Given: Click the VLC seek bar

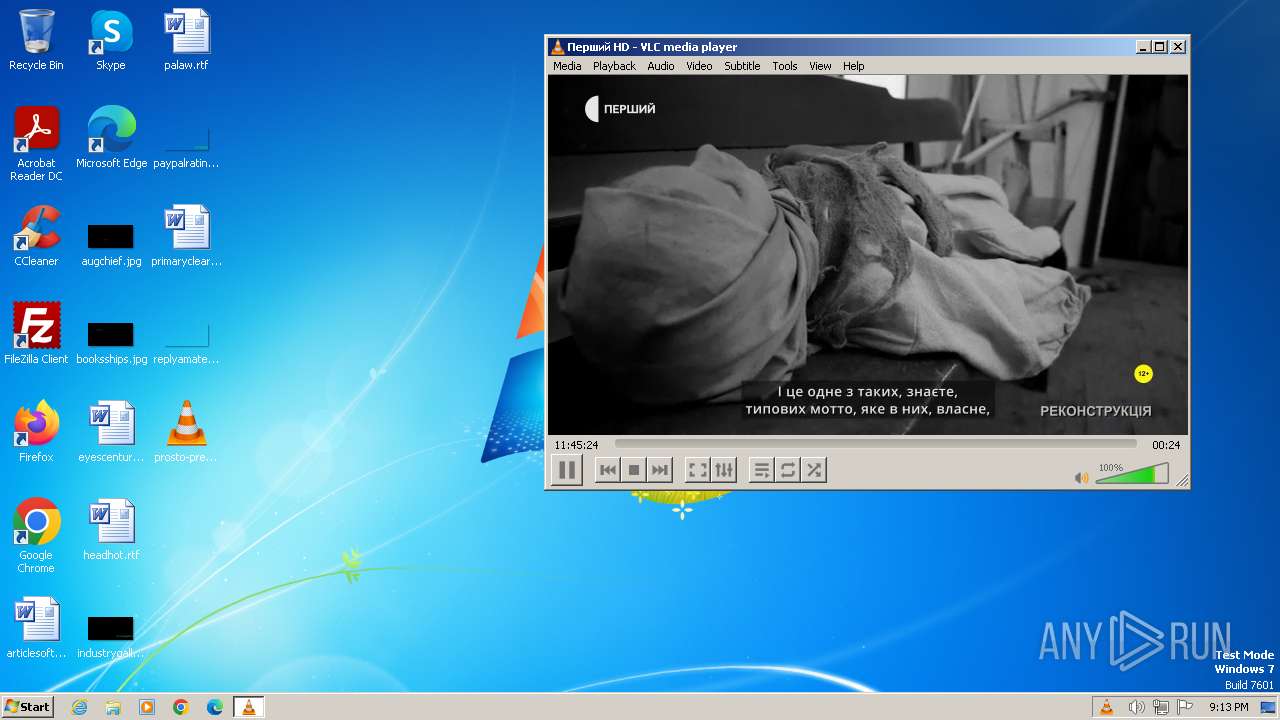Looking at the screenshot, I should [875, 444].
